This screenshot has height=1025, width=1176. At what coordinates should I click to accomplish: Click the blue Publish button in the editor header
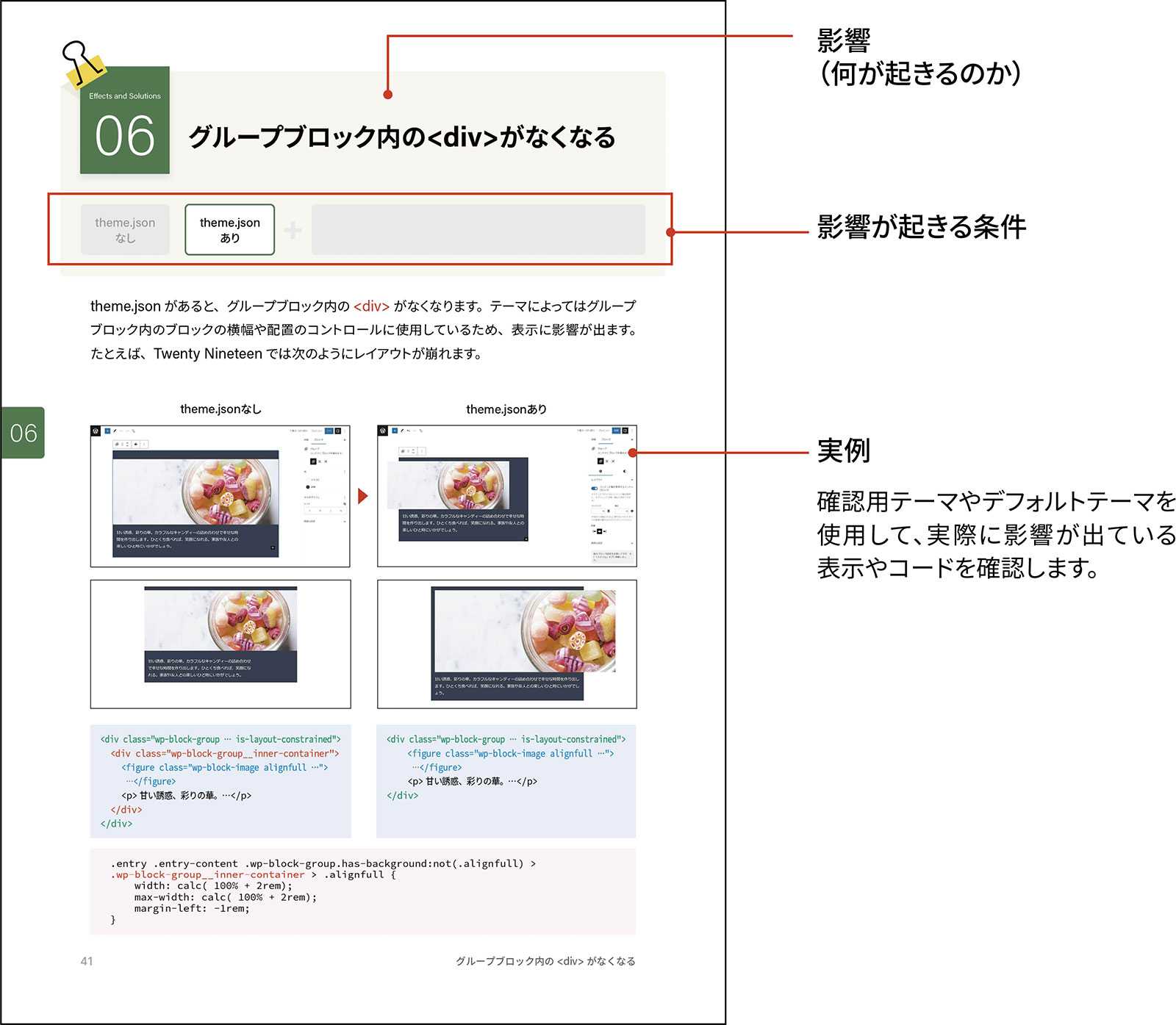click(329, 430)
